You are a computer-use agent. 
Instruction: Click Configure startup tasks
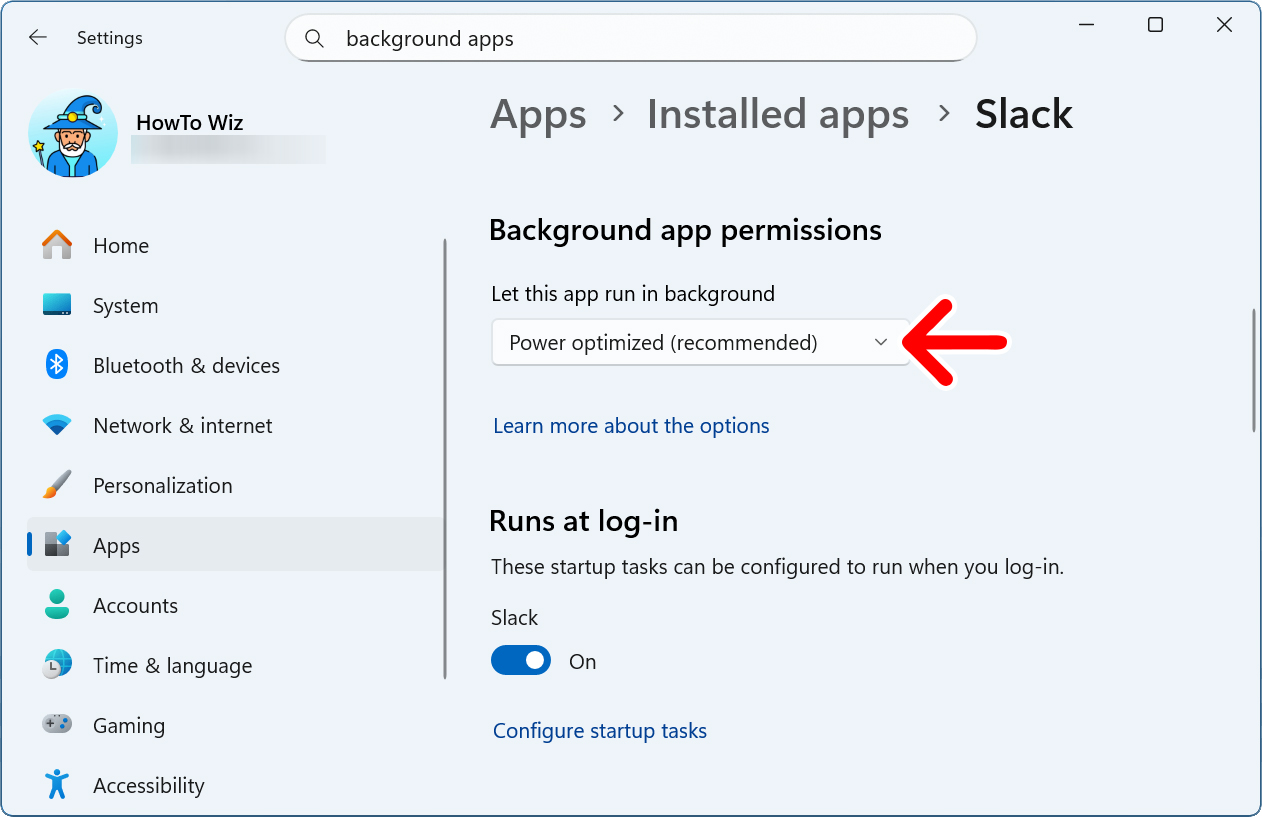[x=600, y=730]
